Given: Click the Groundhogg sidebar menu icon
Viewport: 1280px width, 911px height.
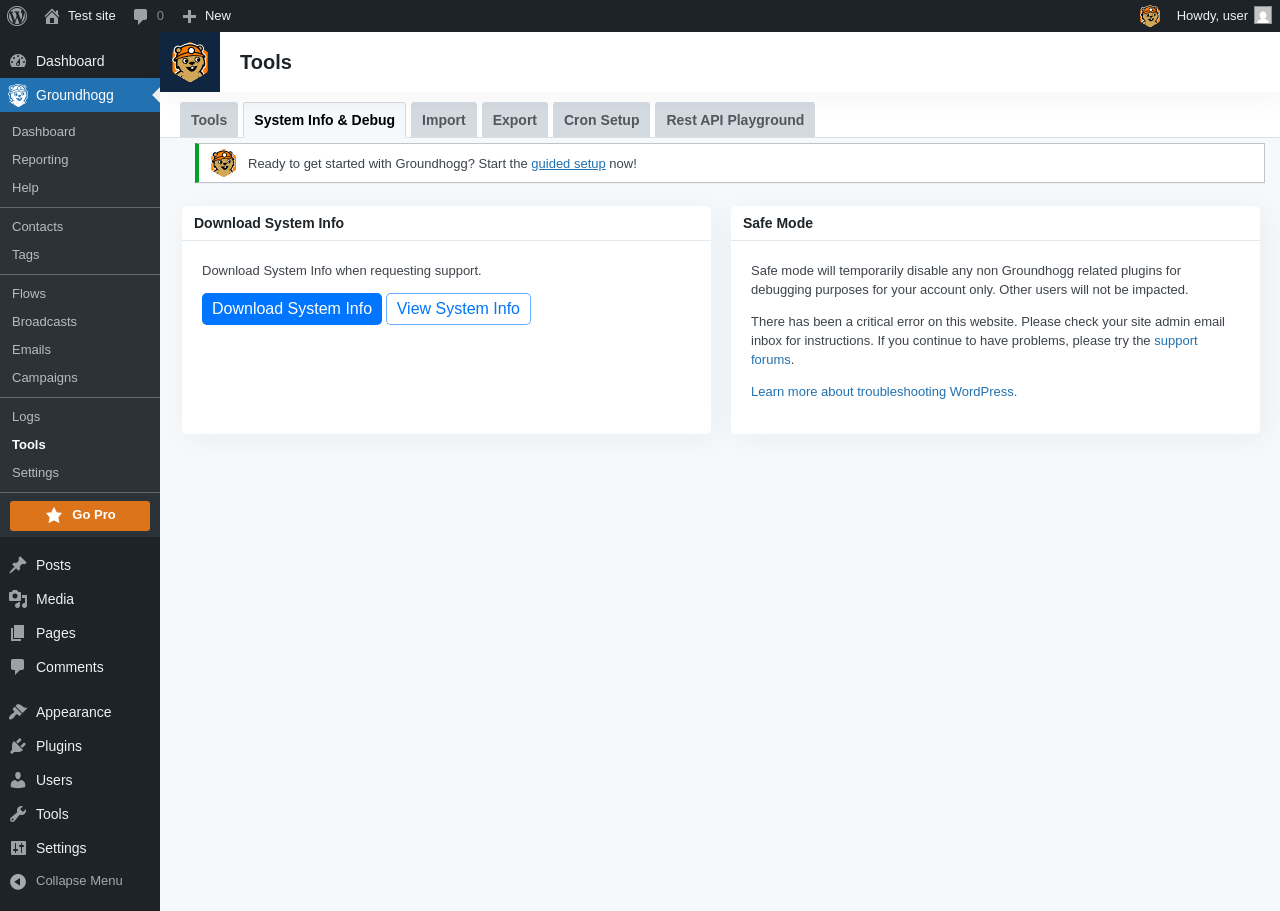Looking at the screenshot, I should click(18, 95).
